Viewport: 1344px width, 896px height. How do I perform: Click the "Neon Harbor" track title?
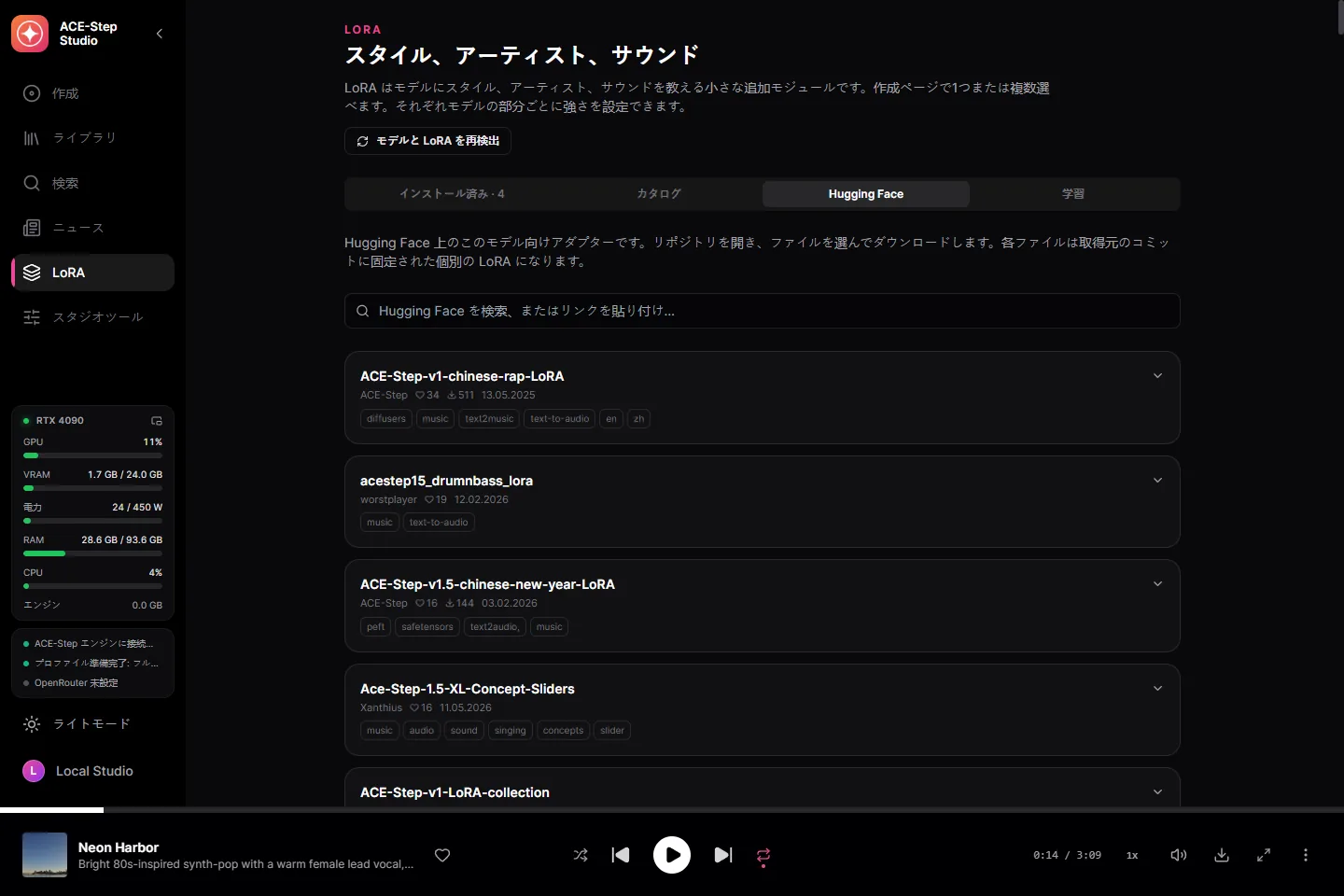[x=119, y=847]
